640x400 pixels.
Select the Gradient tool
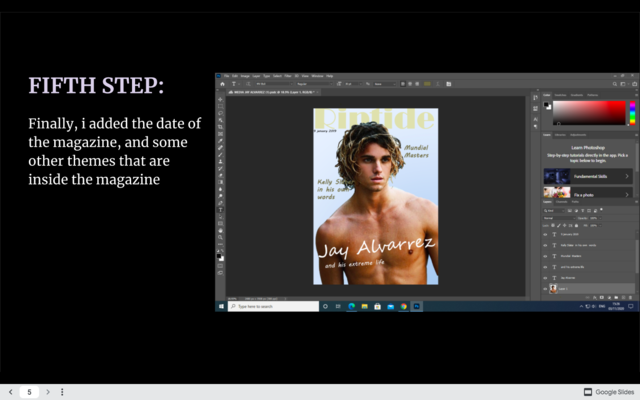220,182
